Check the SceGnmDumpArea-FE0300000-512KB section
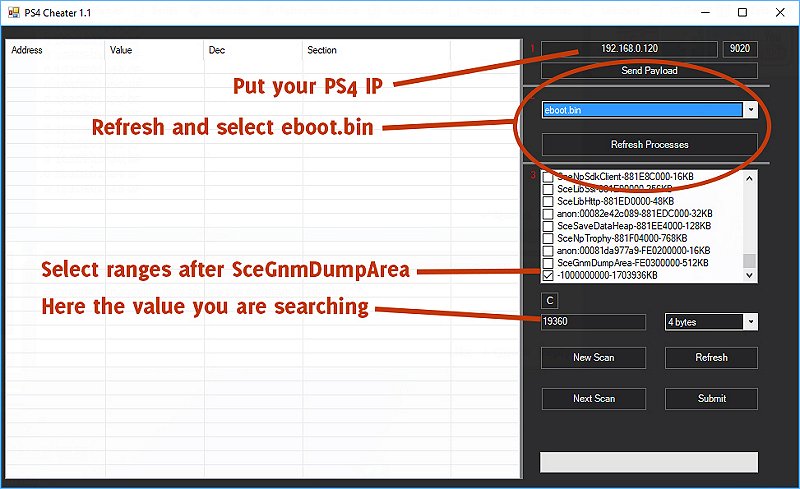The image size is (800, 489). tap(548, 263)
